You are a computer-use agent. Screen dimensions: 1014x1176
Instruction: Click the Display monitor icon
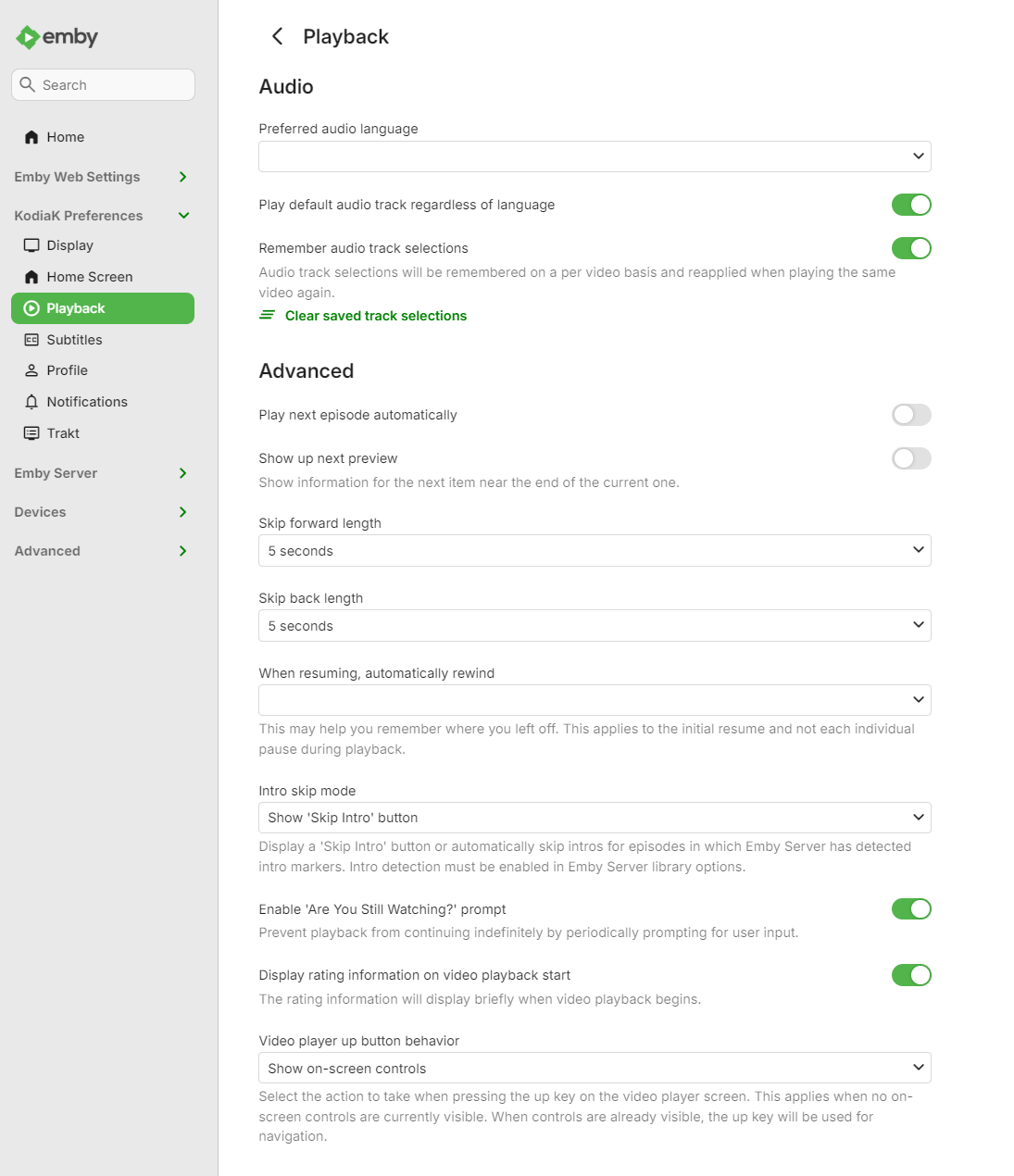[31, 245]
